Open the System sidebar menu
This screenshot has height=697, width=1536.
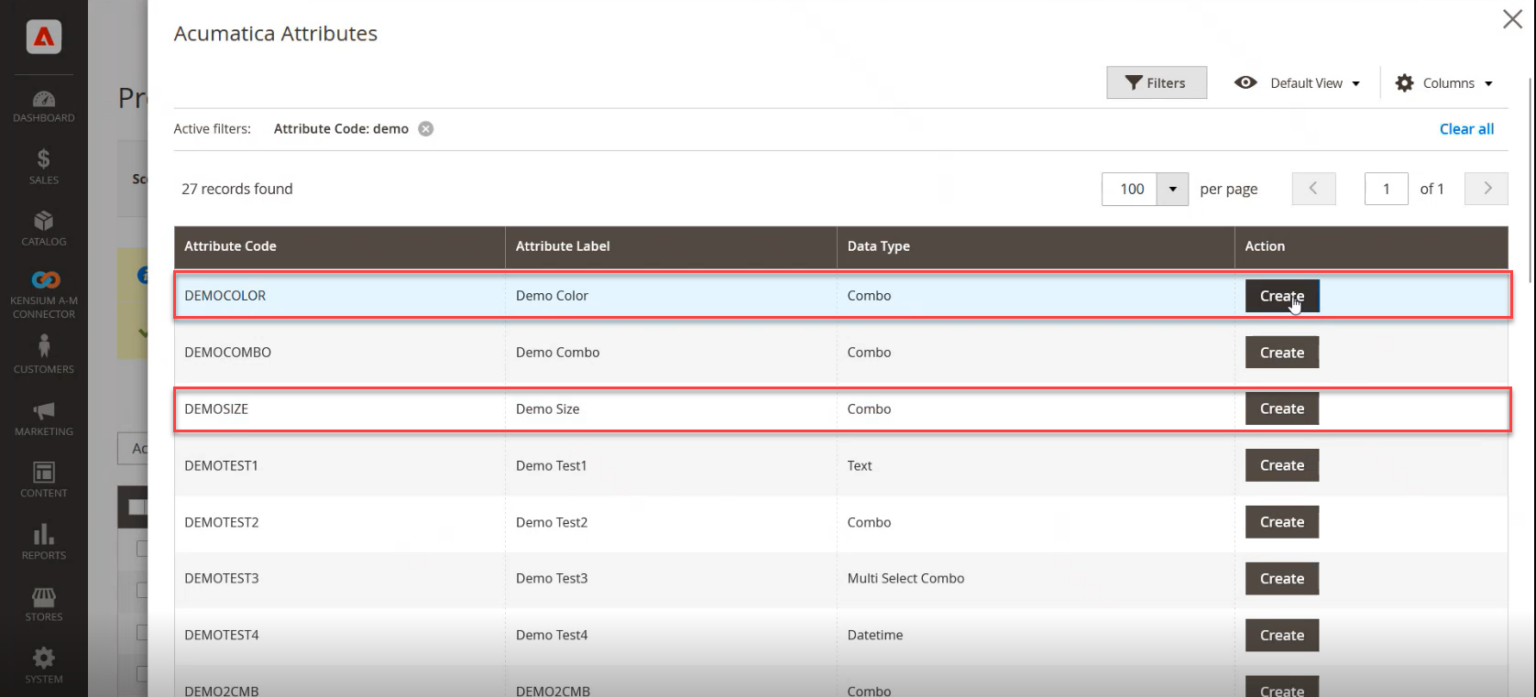pyautogui.click(x=44, y=667)
